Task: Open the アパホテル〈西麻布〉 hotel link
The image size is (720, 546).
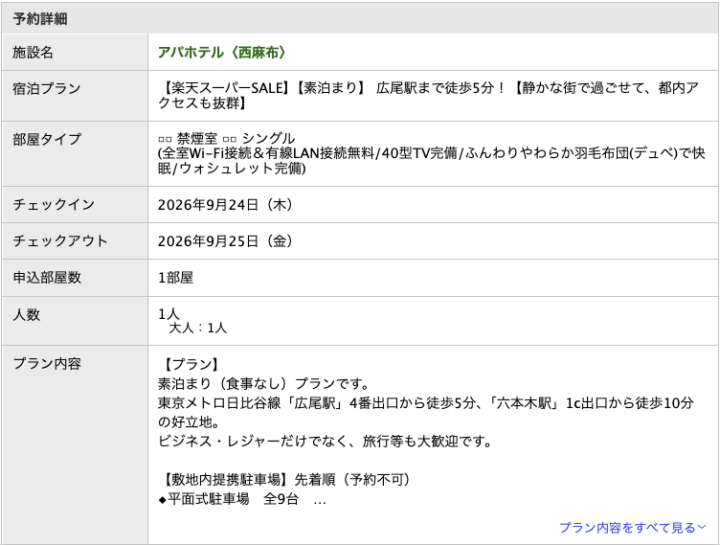Action: (x=222, y=52)
